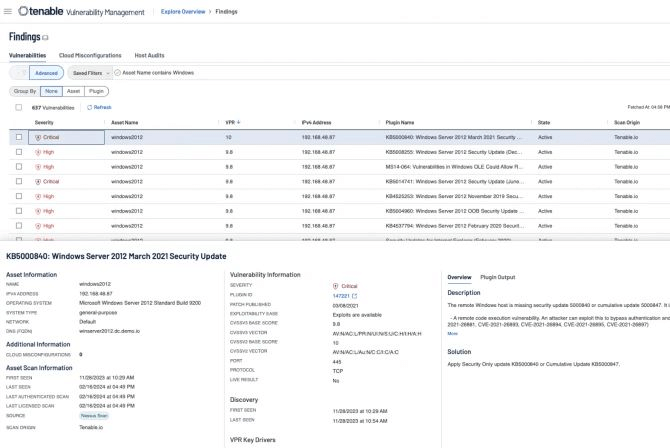Check the box for the KB4525253 row
670x448 pixels.
[19, 196]
